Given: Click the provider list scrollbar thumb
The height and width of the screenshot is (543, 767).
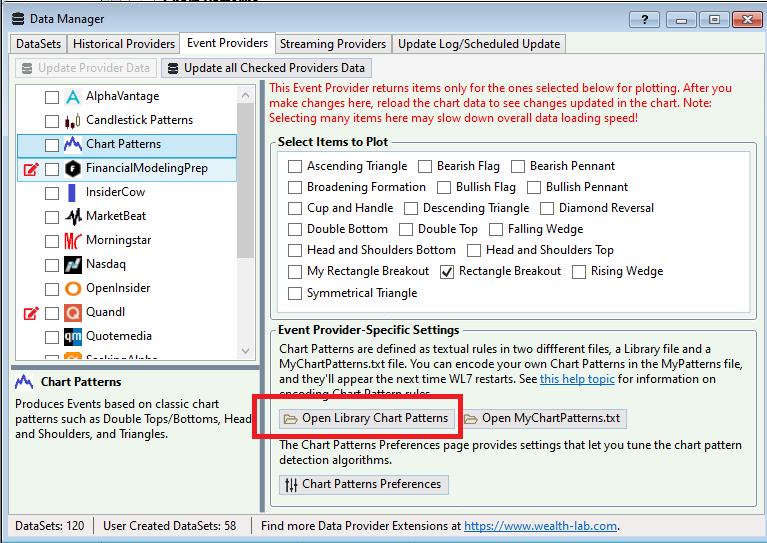Looking at the screenshot, I should click(x=246, y=180).
